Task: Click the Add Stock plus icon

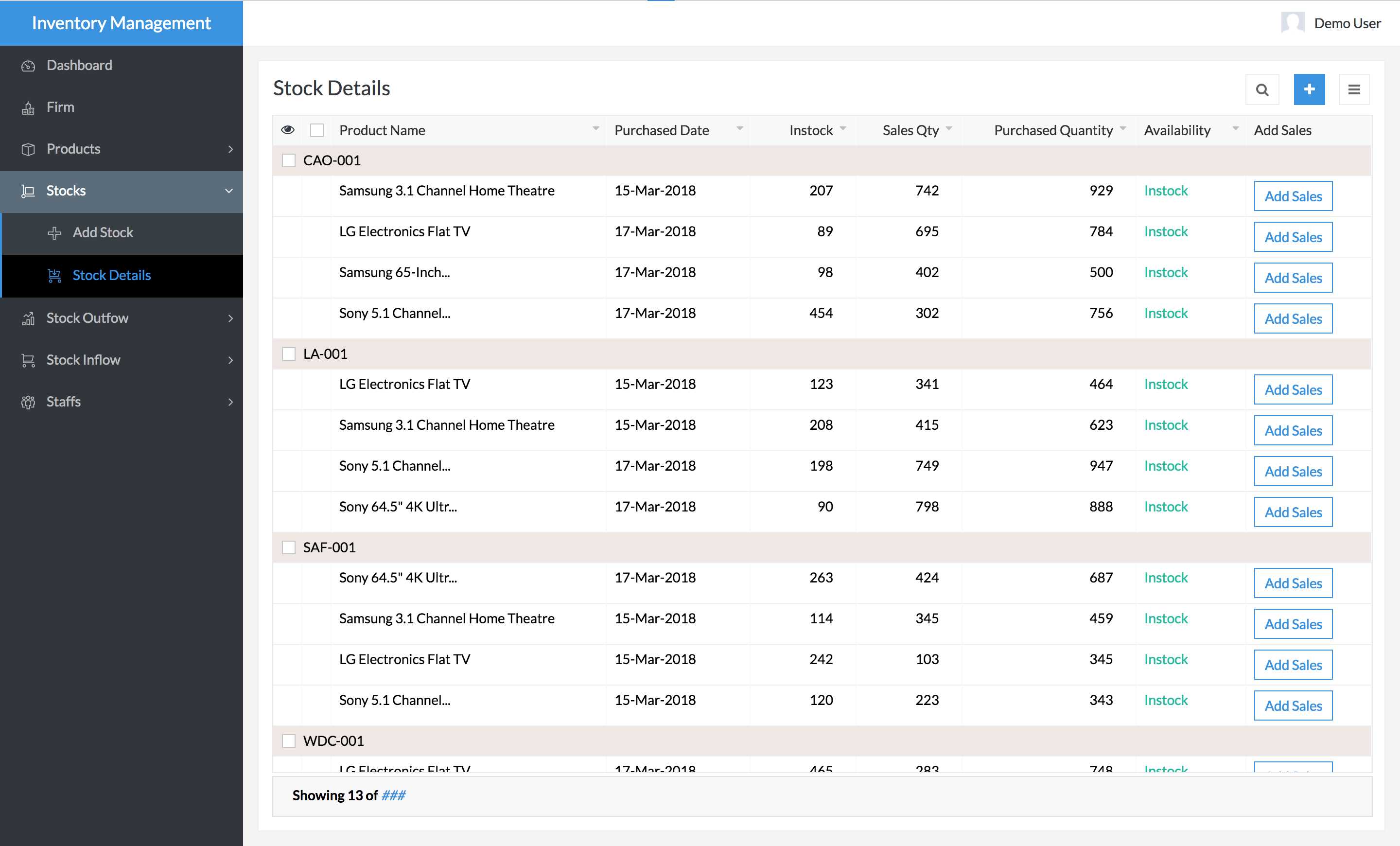Action: 54,233
